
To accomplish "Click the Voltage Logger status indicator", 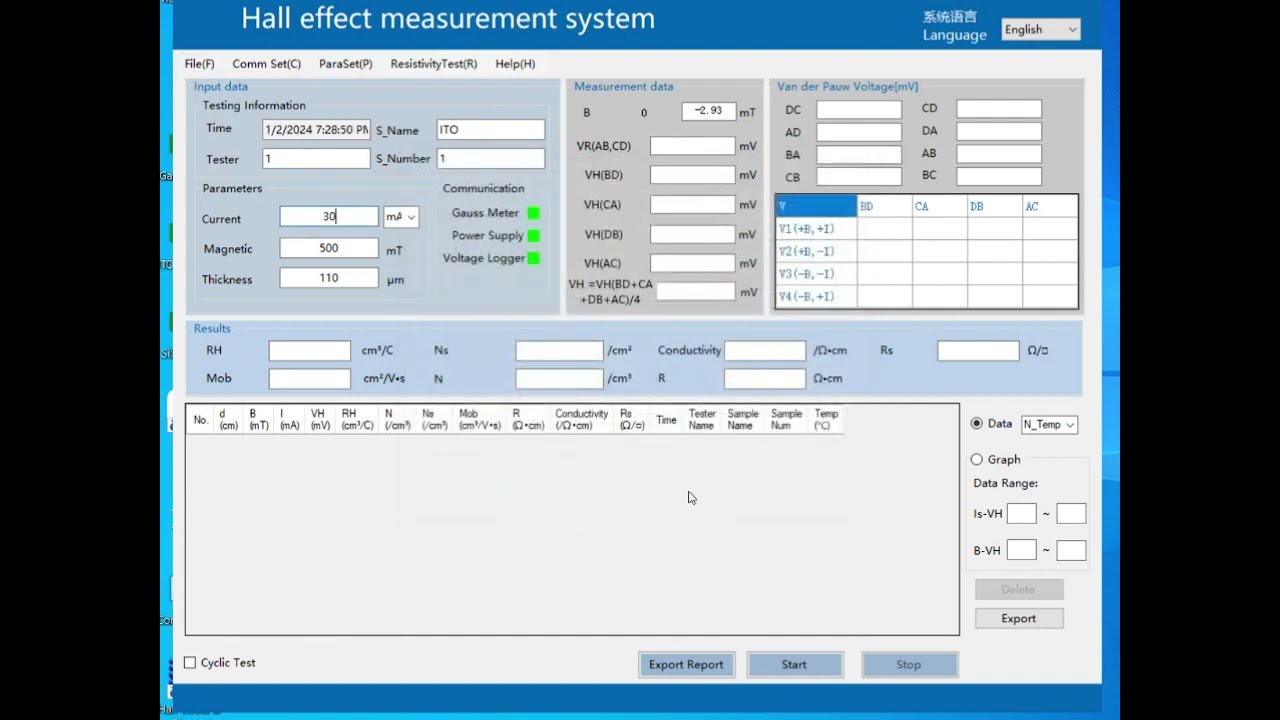I will (533, 258).
